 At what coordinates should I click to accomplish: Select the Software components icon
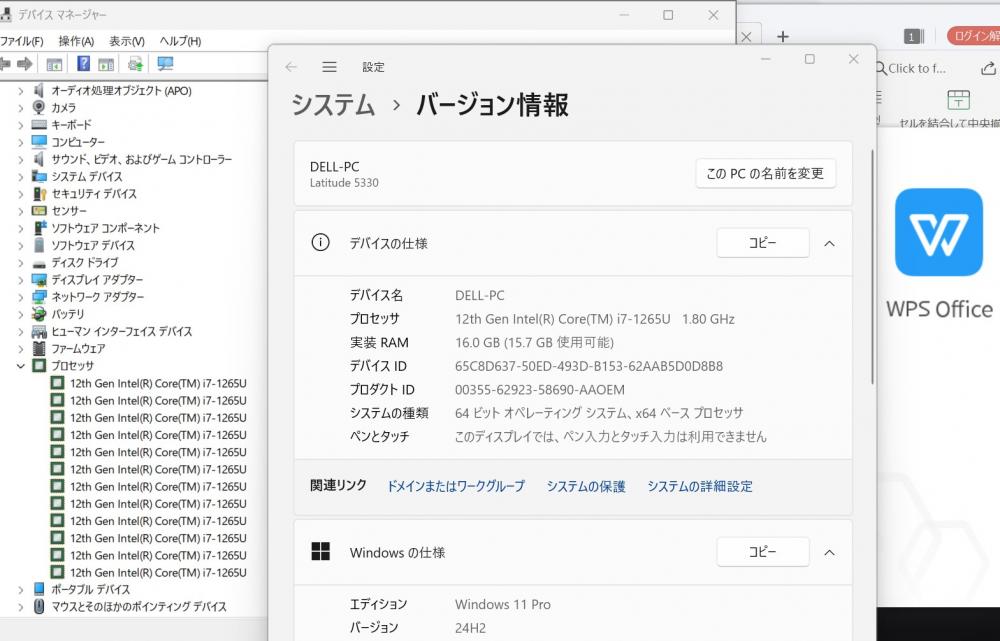pyautogui.click(x=40, y=228)
